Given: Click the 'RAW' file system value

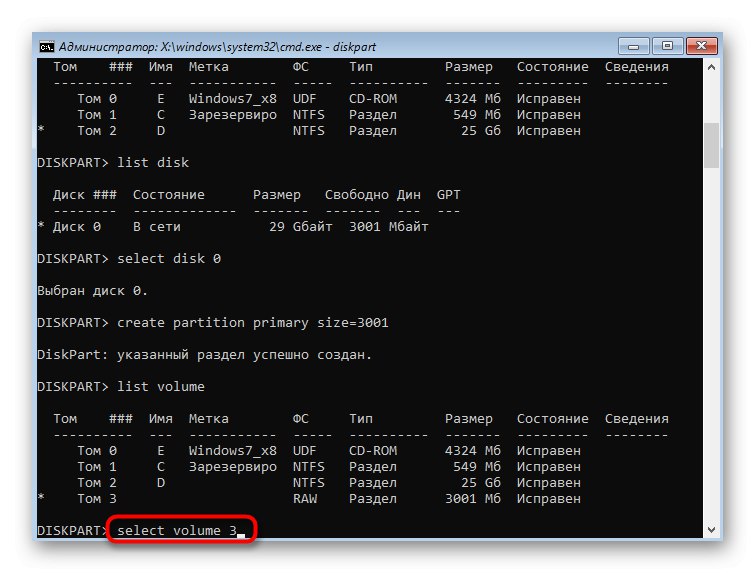Looking at the screenshot, I should [305, 499].
